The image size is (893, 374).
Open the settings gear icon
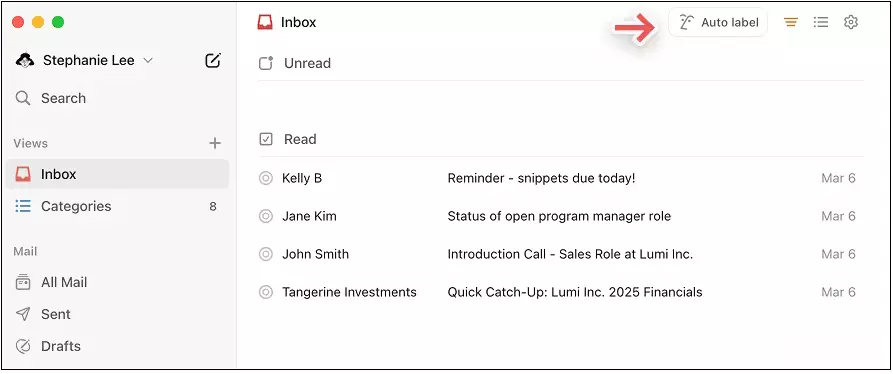(x=851, y=22)
